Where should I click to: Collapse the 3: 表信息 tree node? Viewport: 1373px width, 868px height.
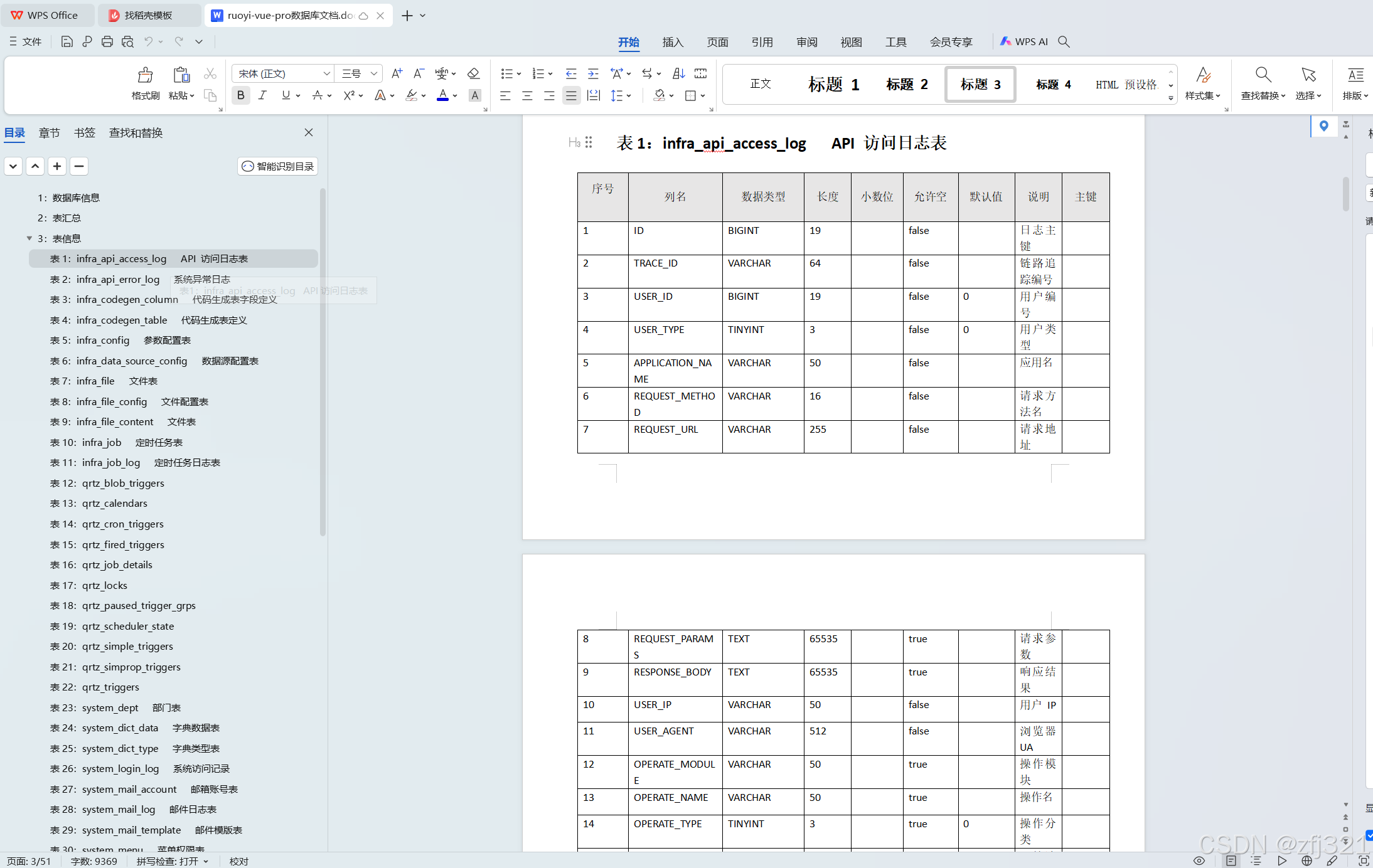pyautogui.click(x=29, y=238)
